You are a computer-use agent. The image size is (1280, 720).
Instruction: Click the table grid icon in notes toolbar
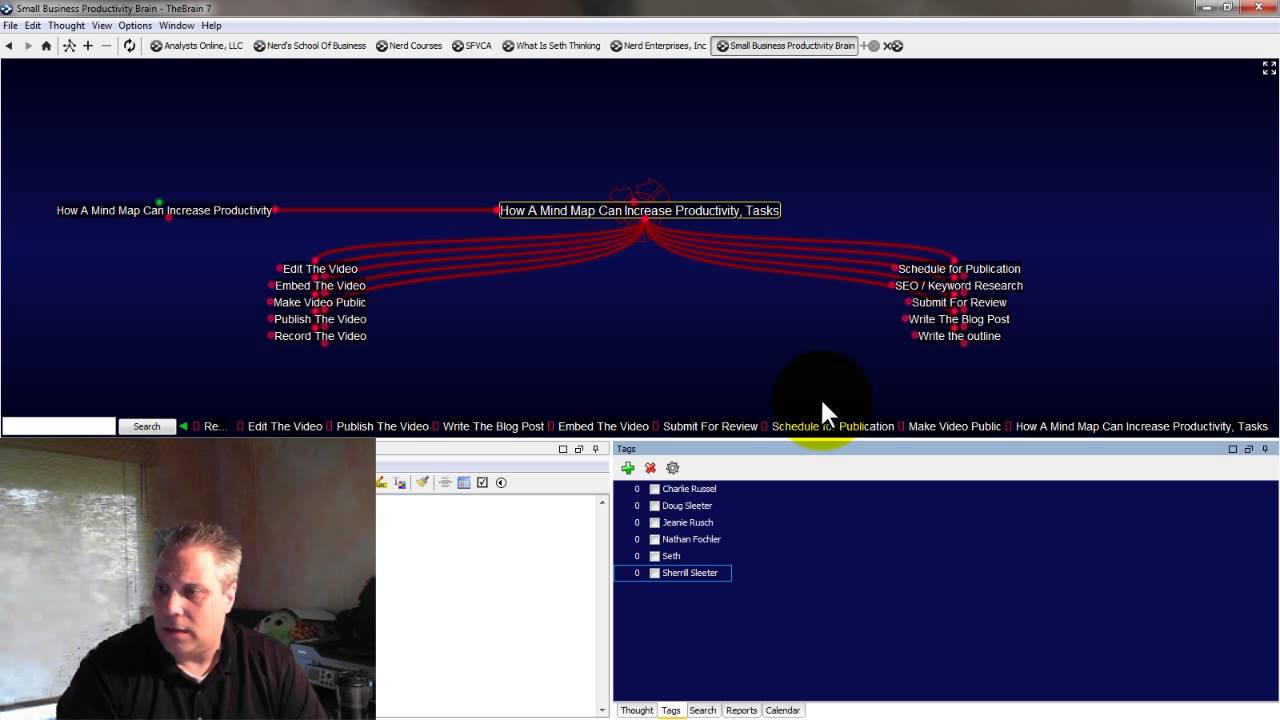pyautogui.click(x=464, y=483)
